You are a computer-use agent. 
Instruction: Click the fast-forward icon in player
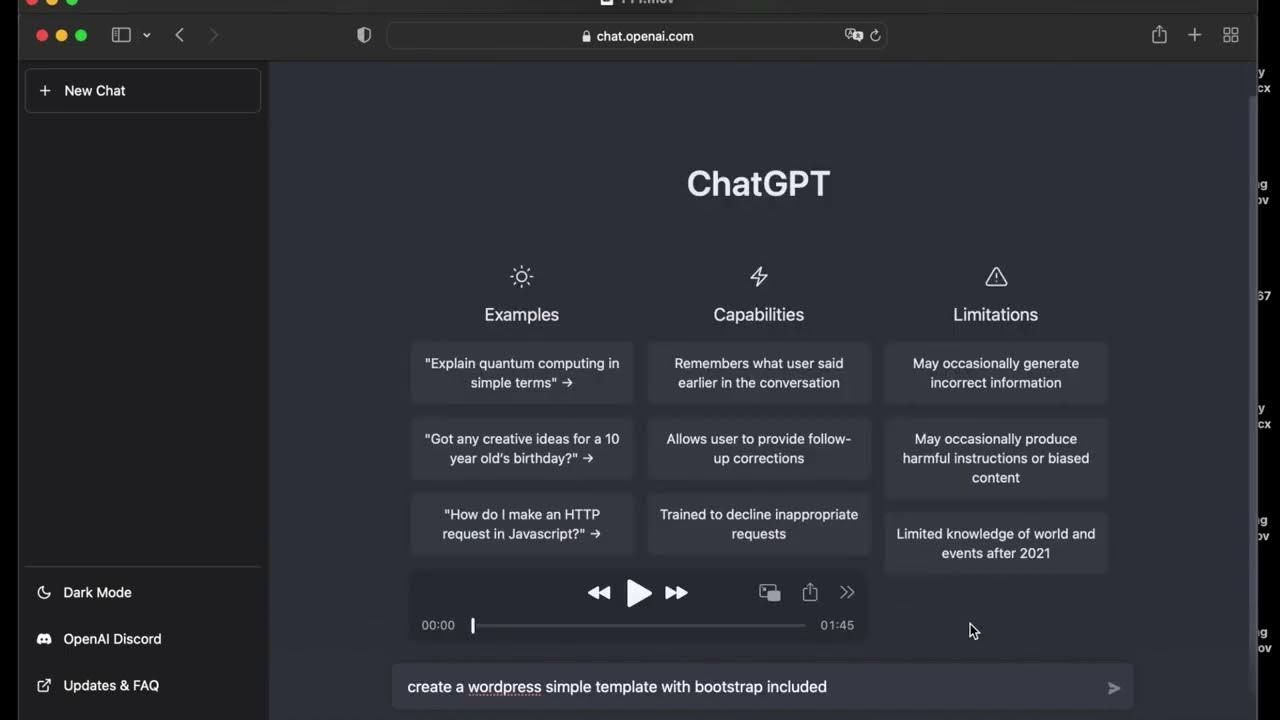[x=676, y=593]
